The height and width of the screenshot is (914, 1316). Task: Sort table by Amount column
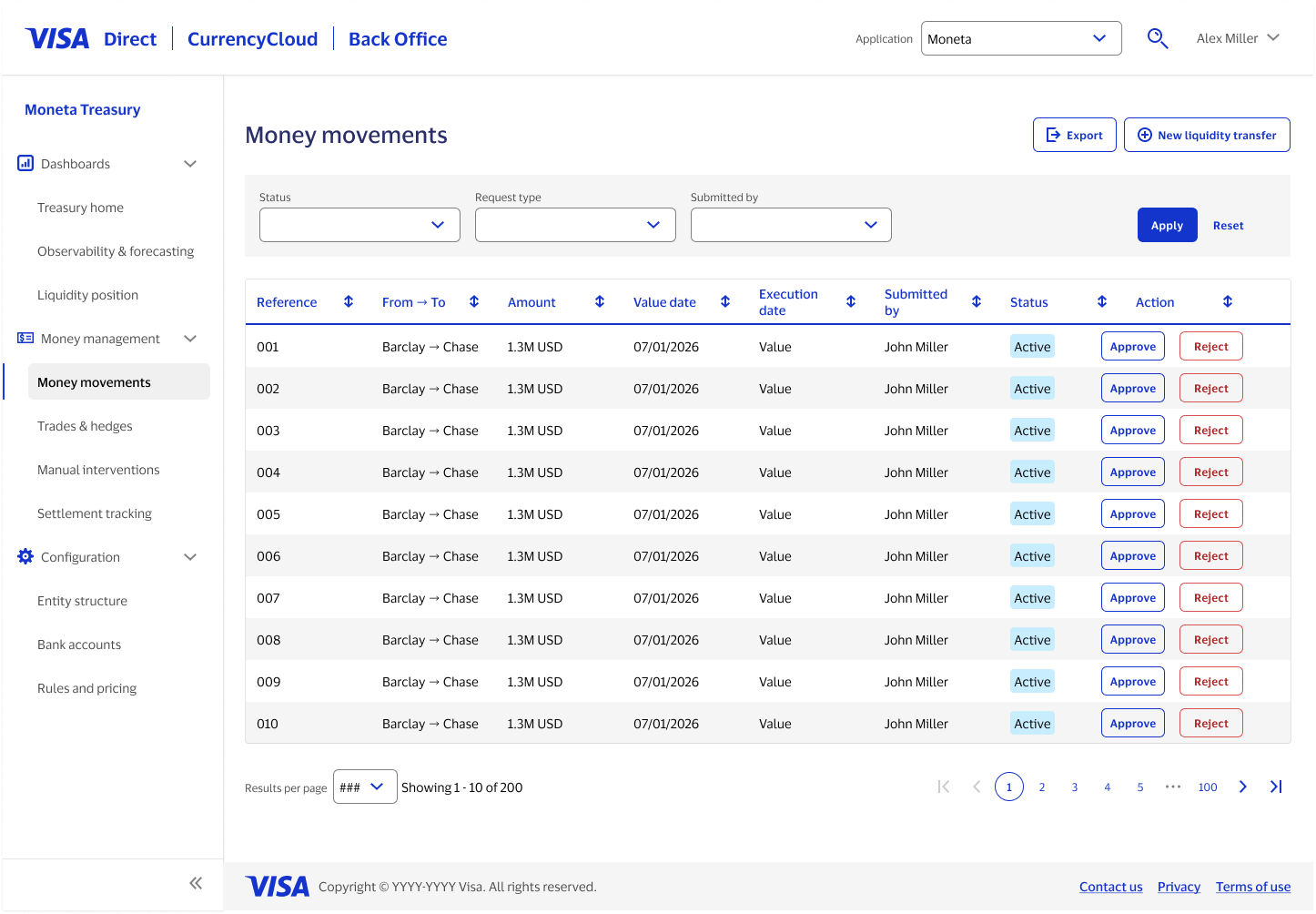(x=600, y=301)
